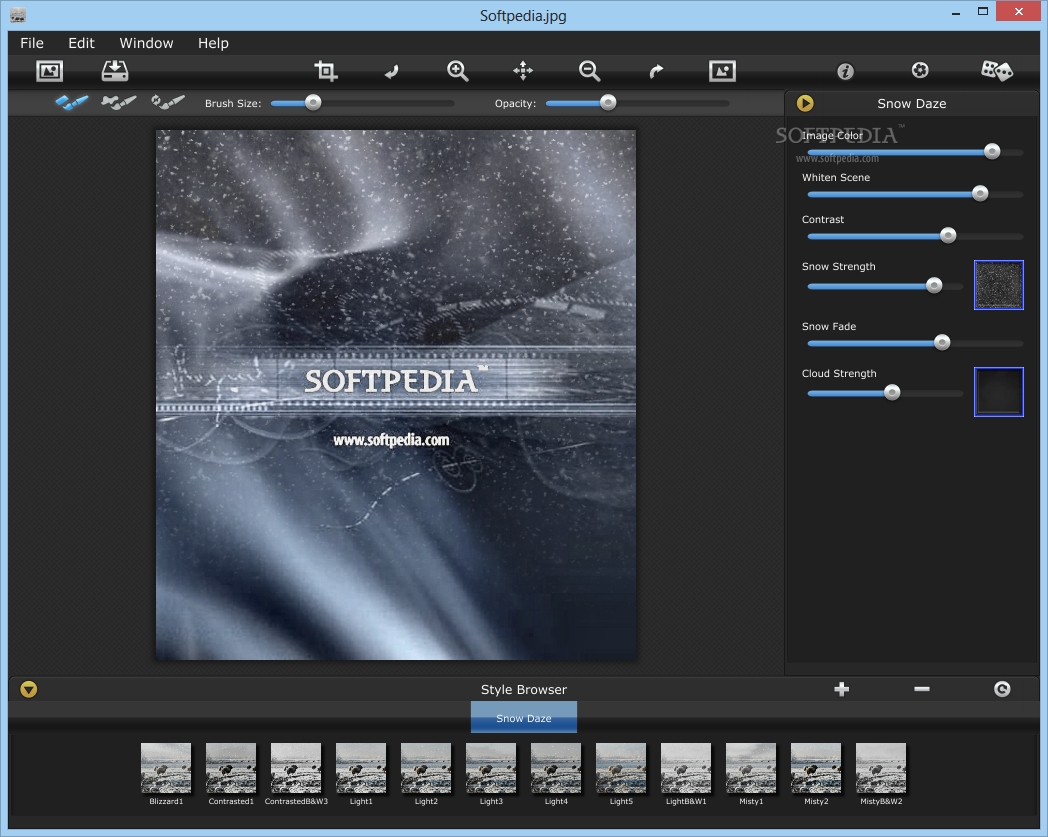This screenshot has width=1048, height=837.
Task: Open the info icon
Action: [845, 71]
